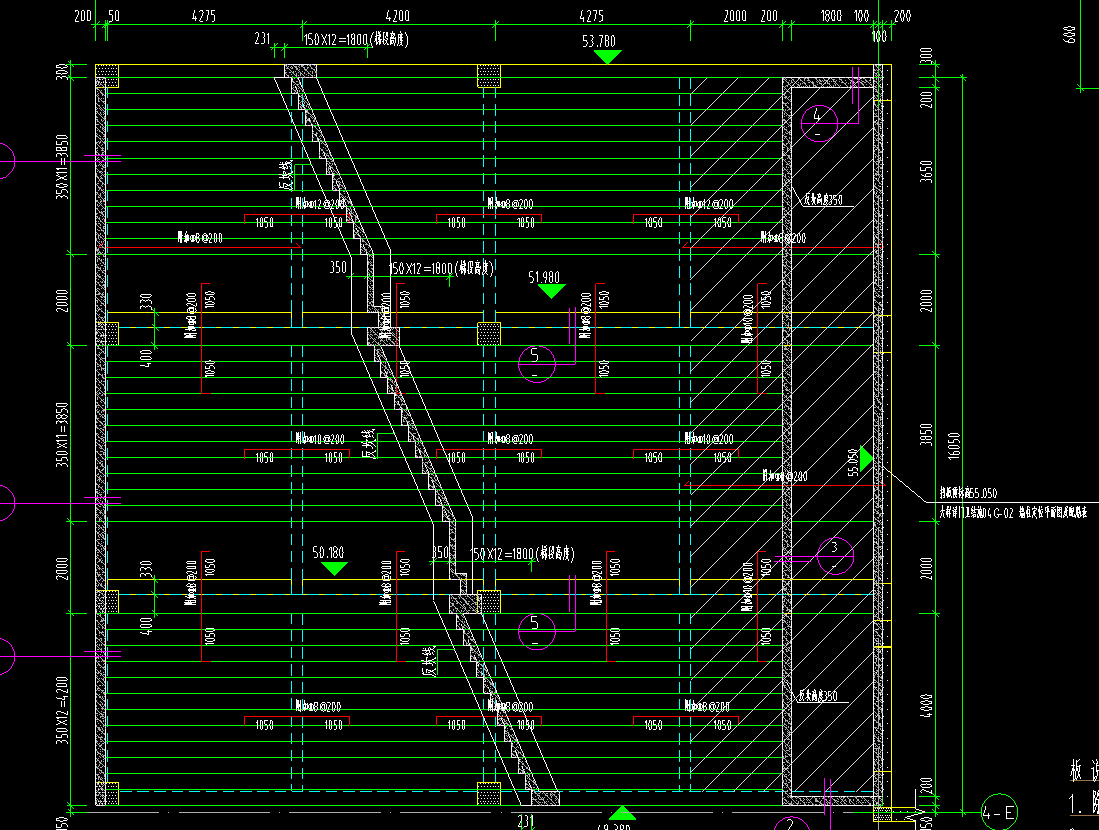Select the right-pointing green triangle beside 55.050
This screenshot has height=830, width=1099.
pos(867,458)
